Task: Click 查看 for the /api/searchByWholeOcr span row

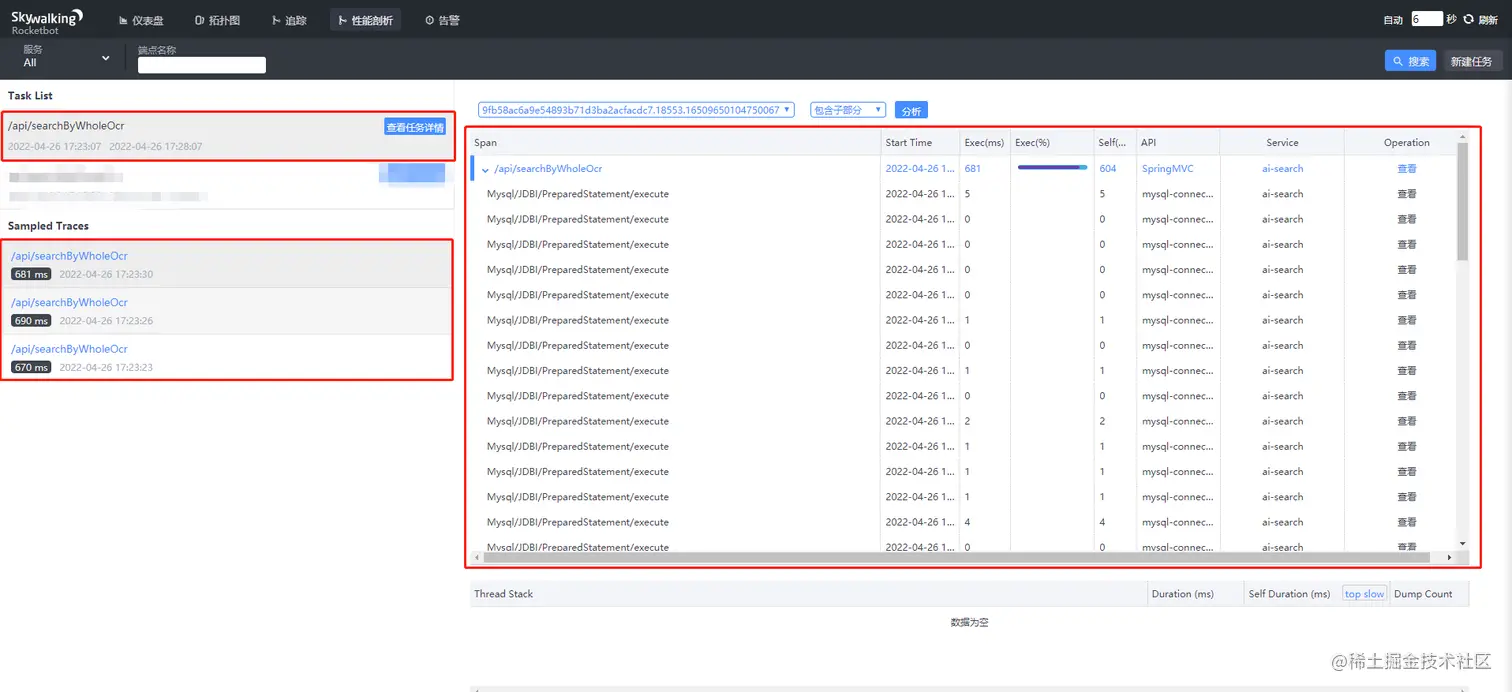Action: [x=1406, y=169]
